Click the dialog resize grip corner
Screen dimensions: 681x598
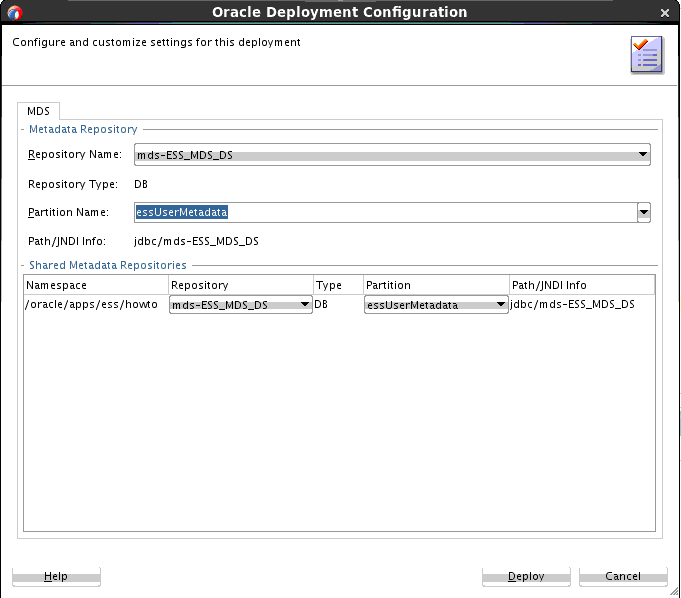click(x=674, y=591)
